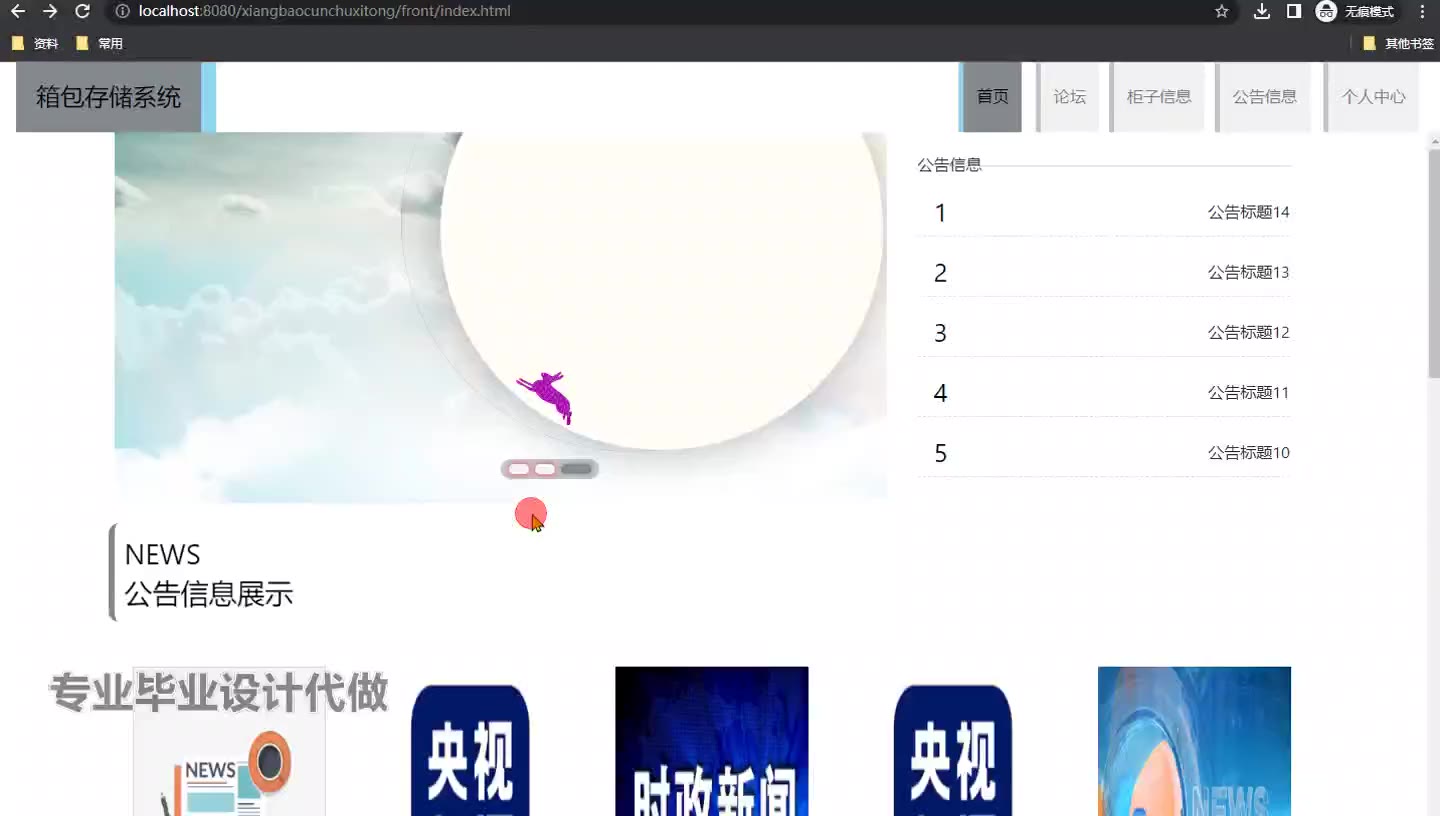
Task: Click the 无痕模式 incognito indicator
Action: tap(1355, 11)
